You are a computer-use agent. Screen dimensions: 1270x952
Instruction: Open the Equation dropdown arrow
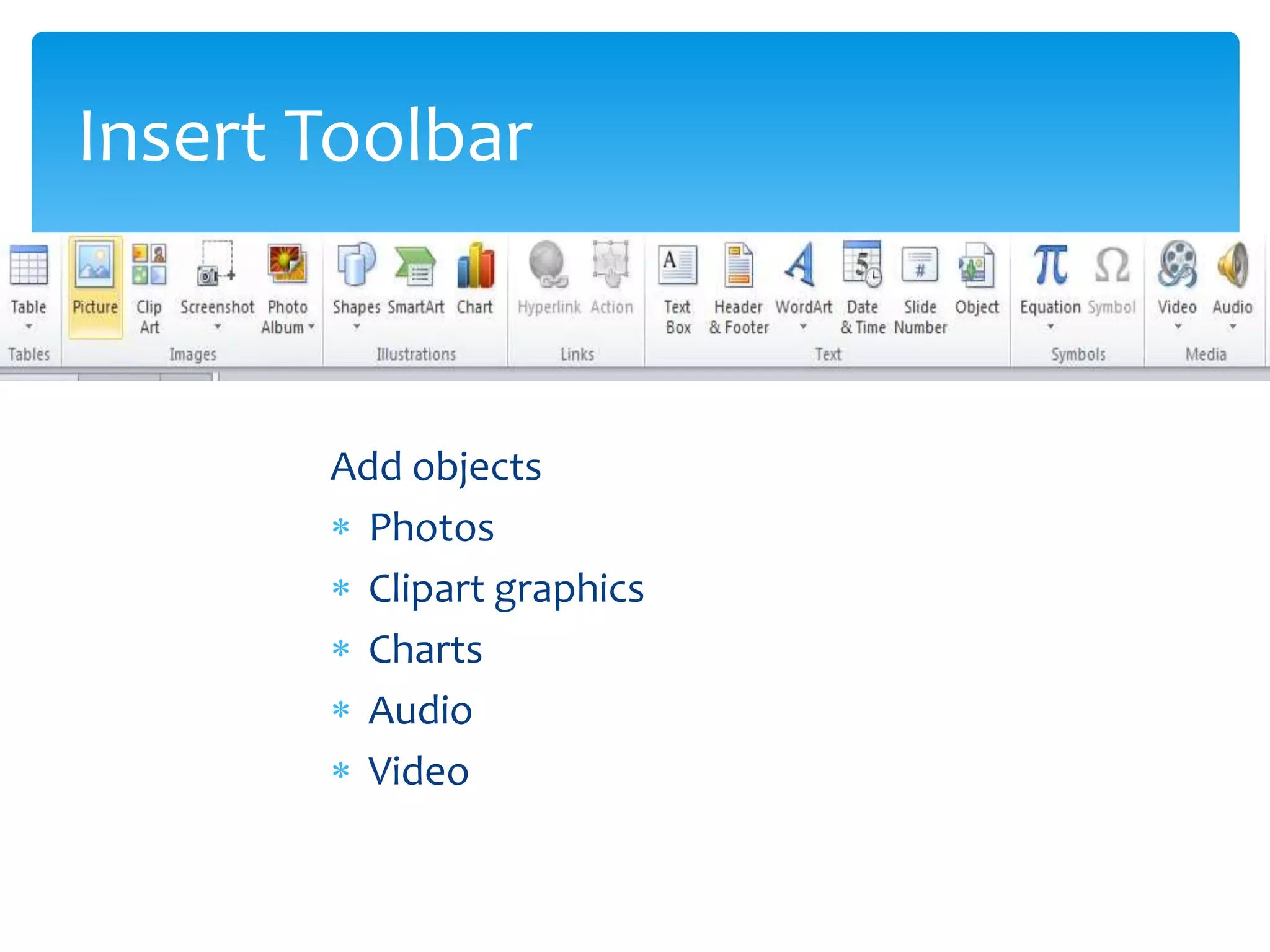[1050, 326]
